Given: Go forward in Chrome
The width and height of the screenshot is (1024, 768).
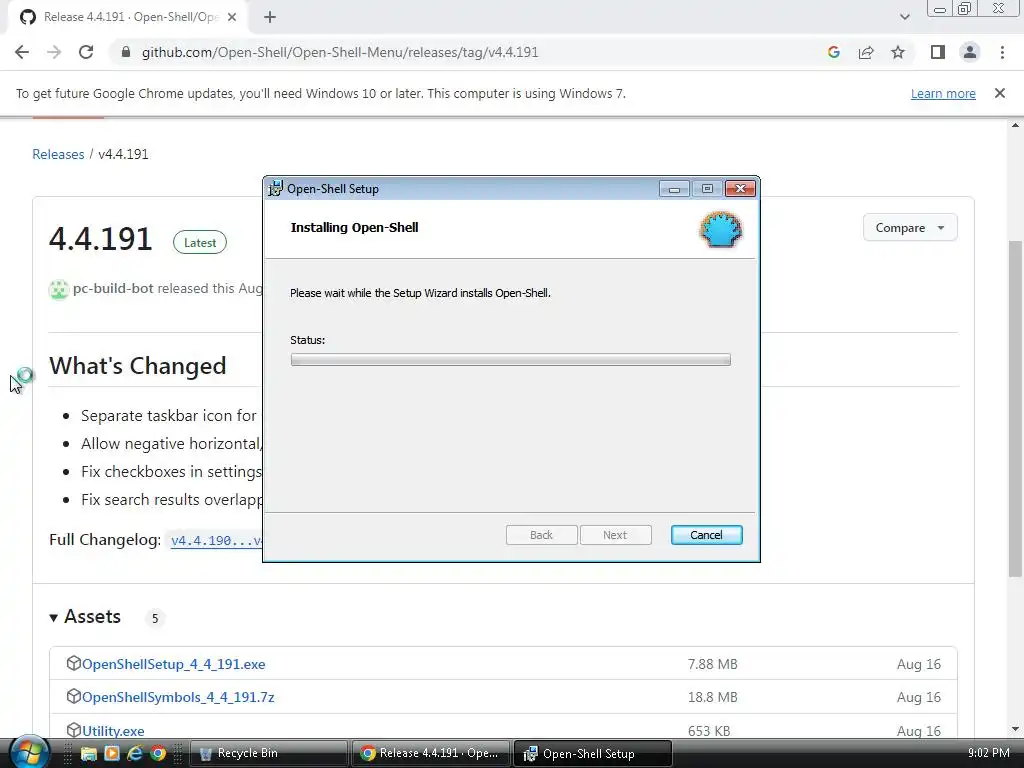Looking at the screenshot, I should click(x=54, y=52).
